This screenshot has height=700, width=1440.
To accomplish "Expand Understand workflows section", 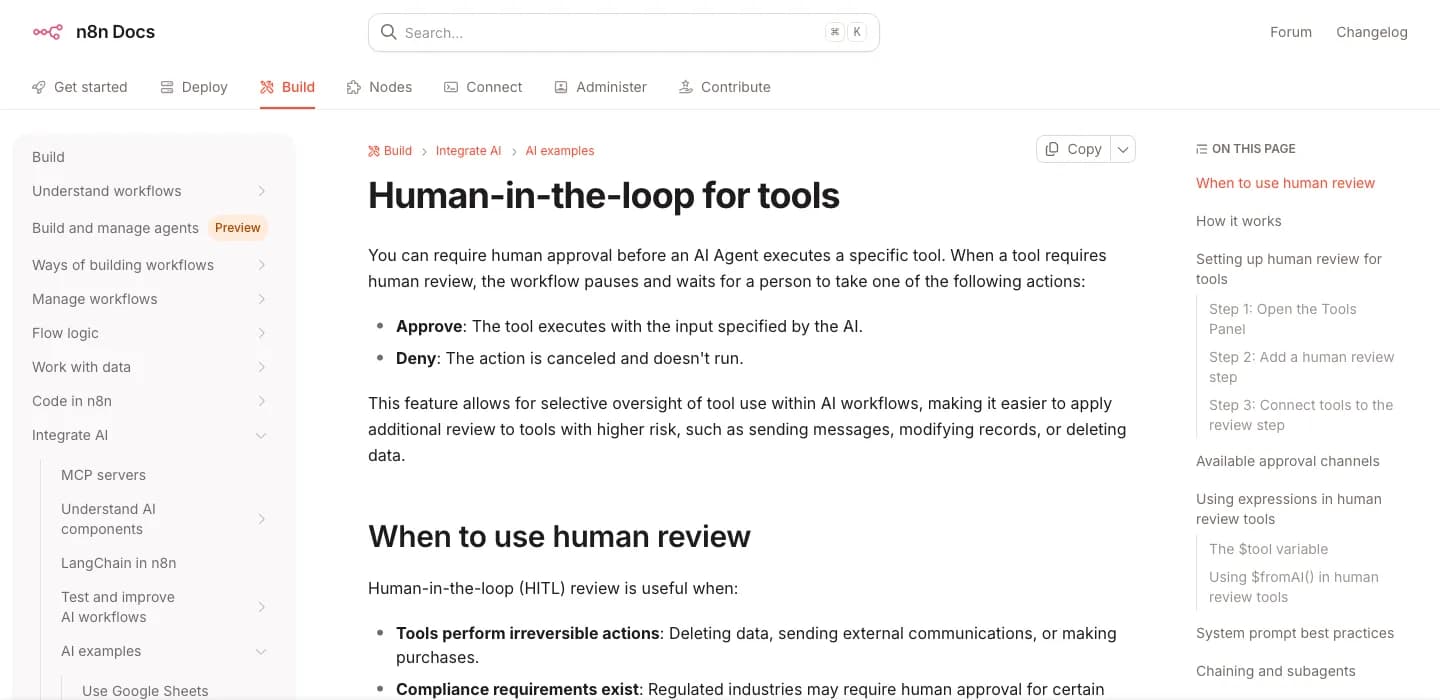I will point(261,191).
